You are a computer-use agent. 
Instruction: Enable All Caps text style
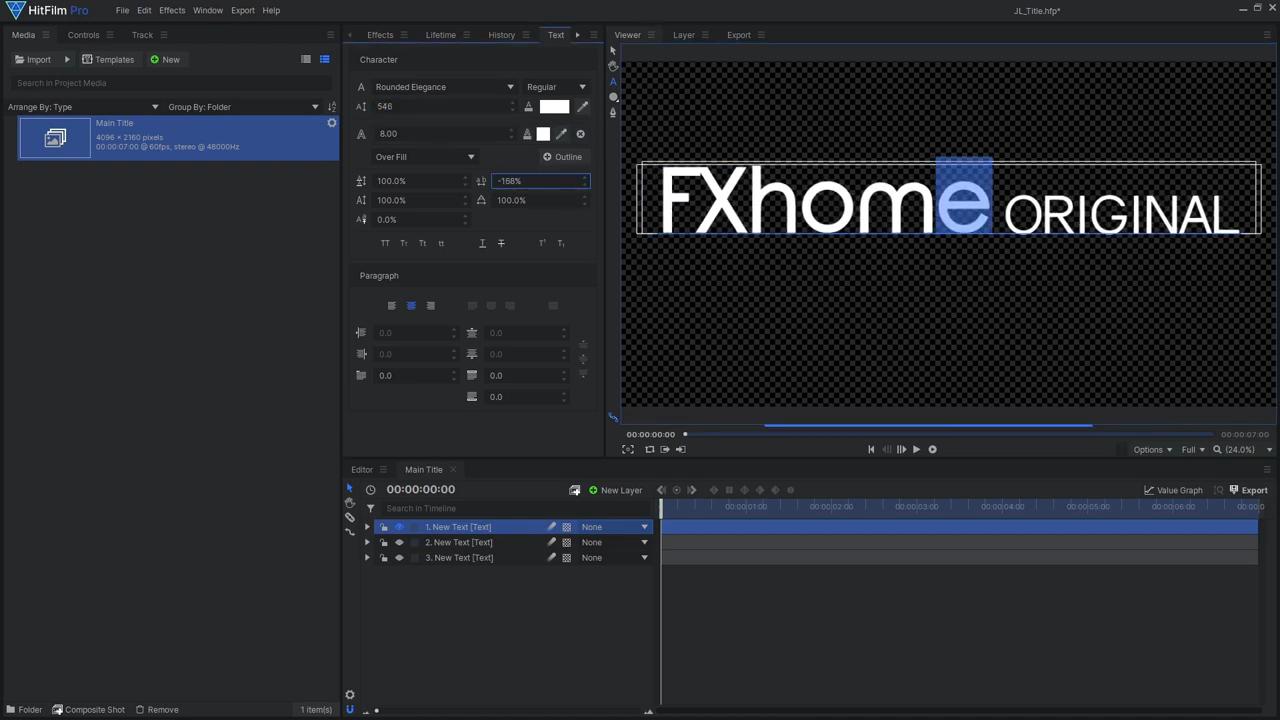point(385,243)
